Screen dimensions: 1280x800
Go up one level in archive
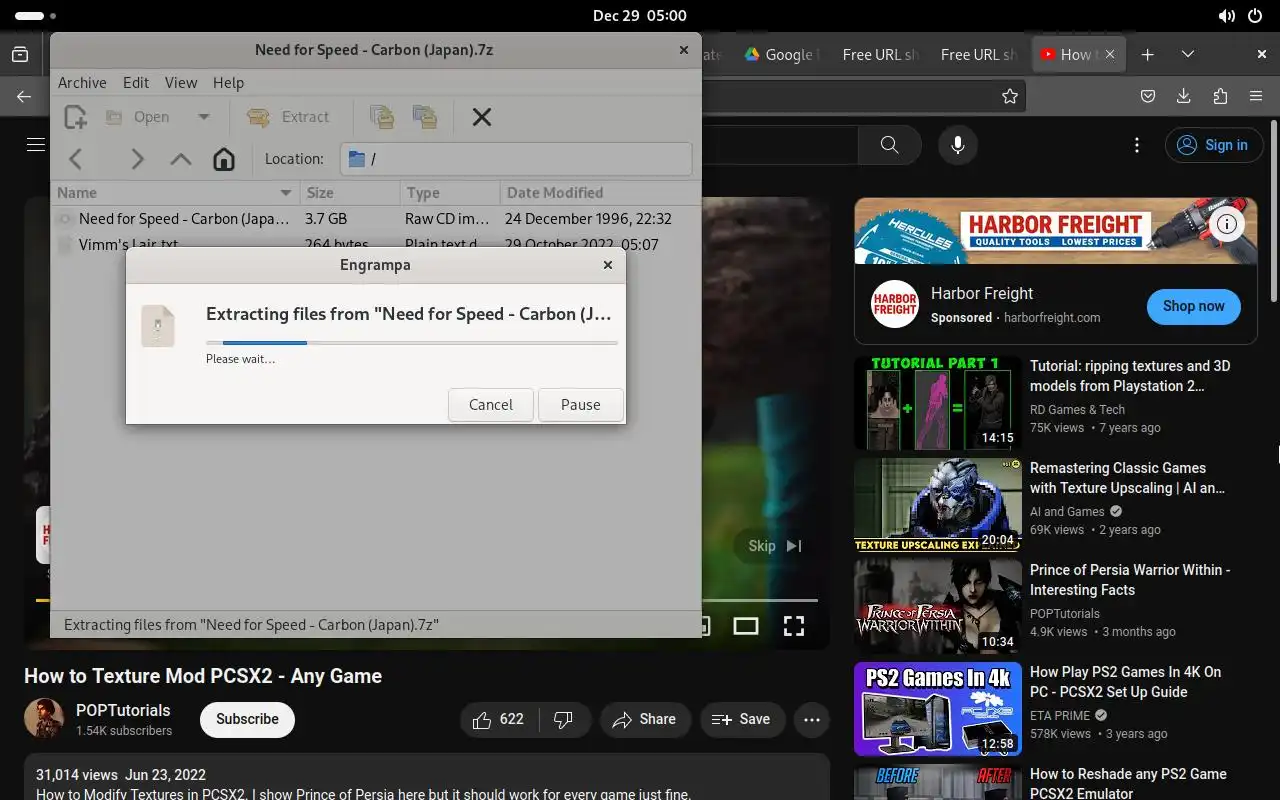181,159
